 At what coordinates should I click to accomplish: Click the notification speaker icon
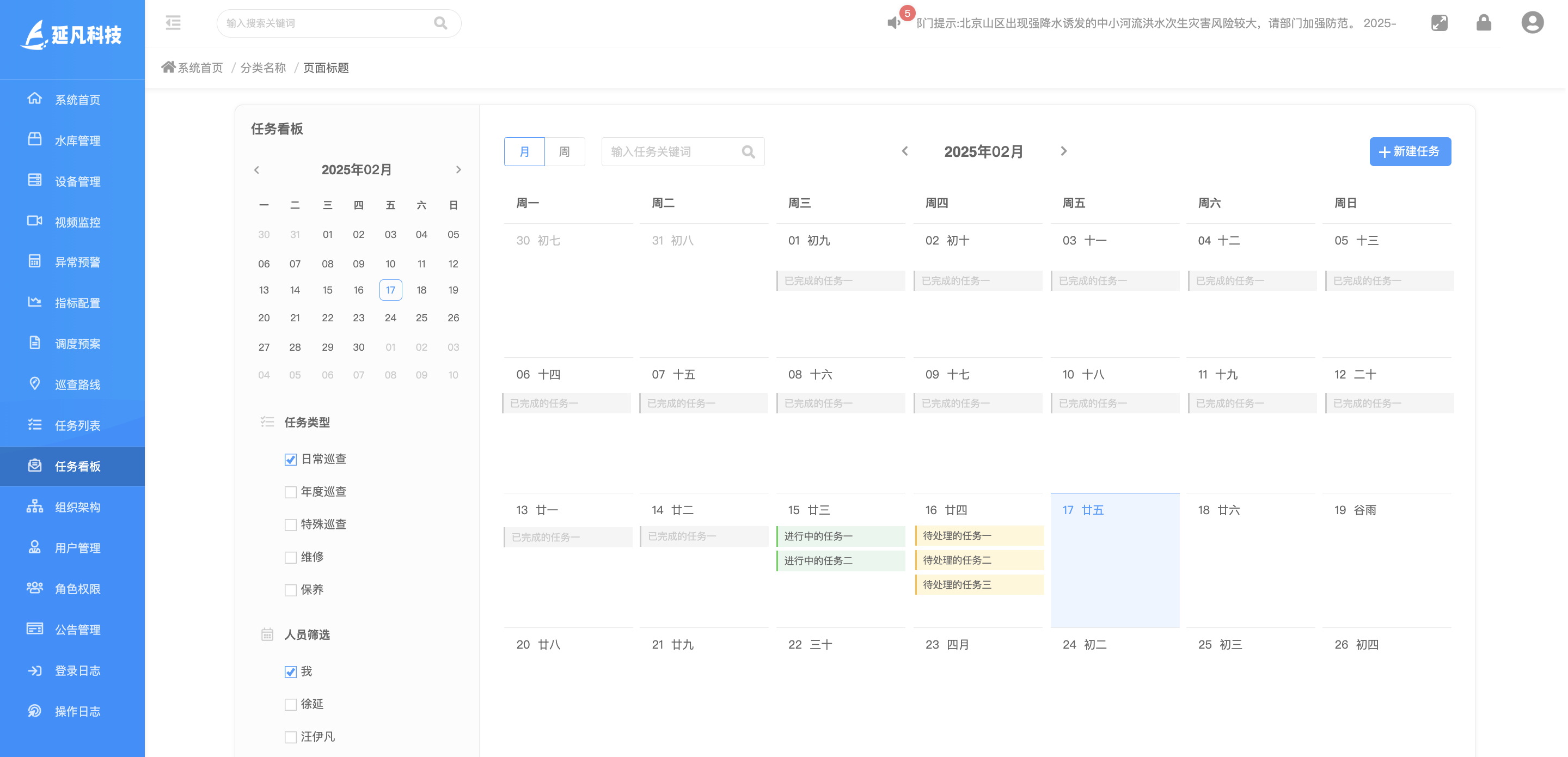pos(893,22)
